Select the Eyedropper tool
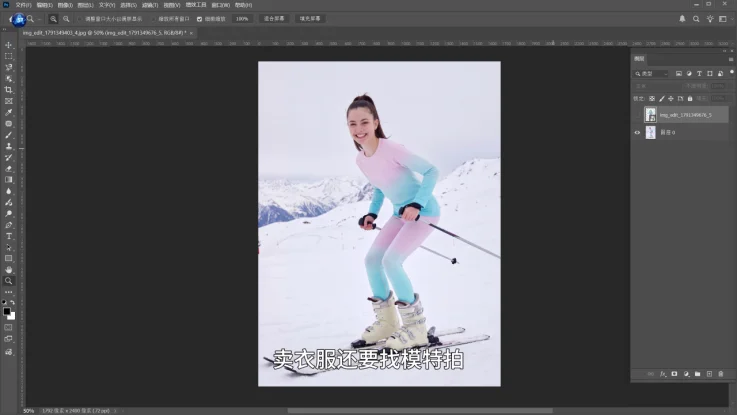 click(8, 112)
